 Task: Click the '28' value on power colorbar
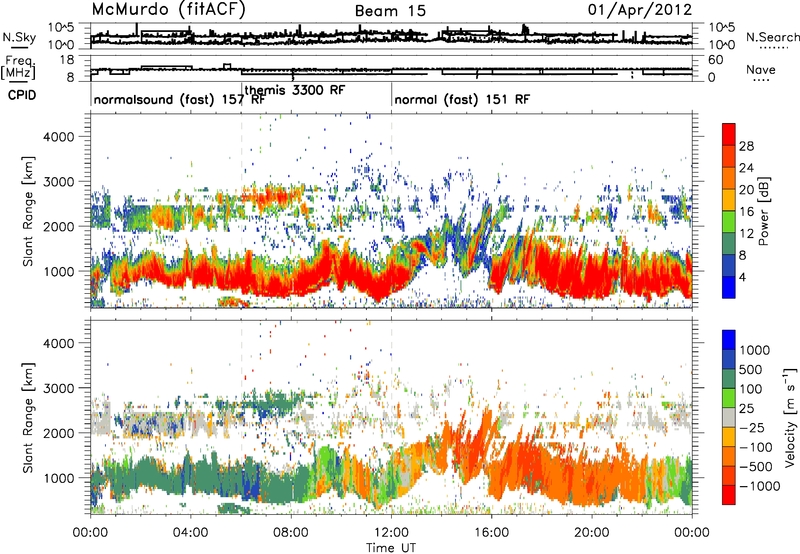(746, 146)
